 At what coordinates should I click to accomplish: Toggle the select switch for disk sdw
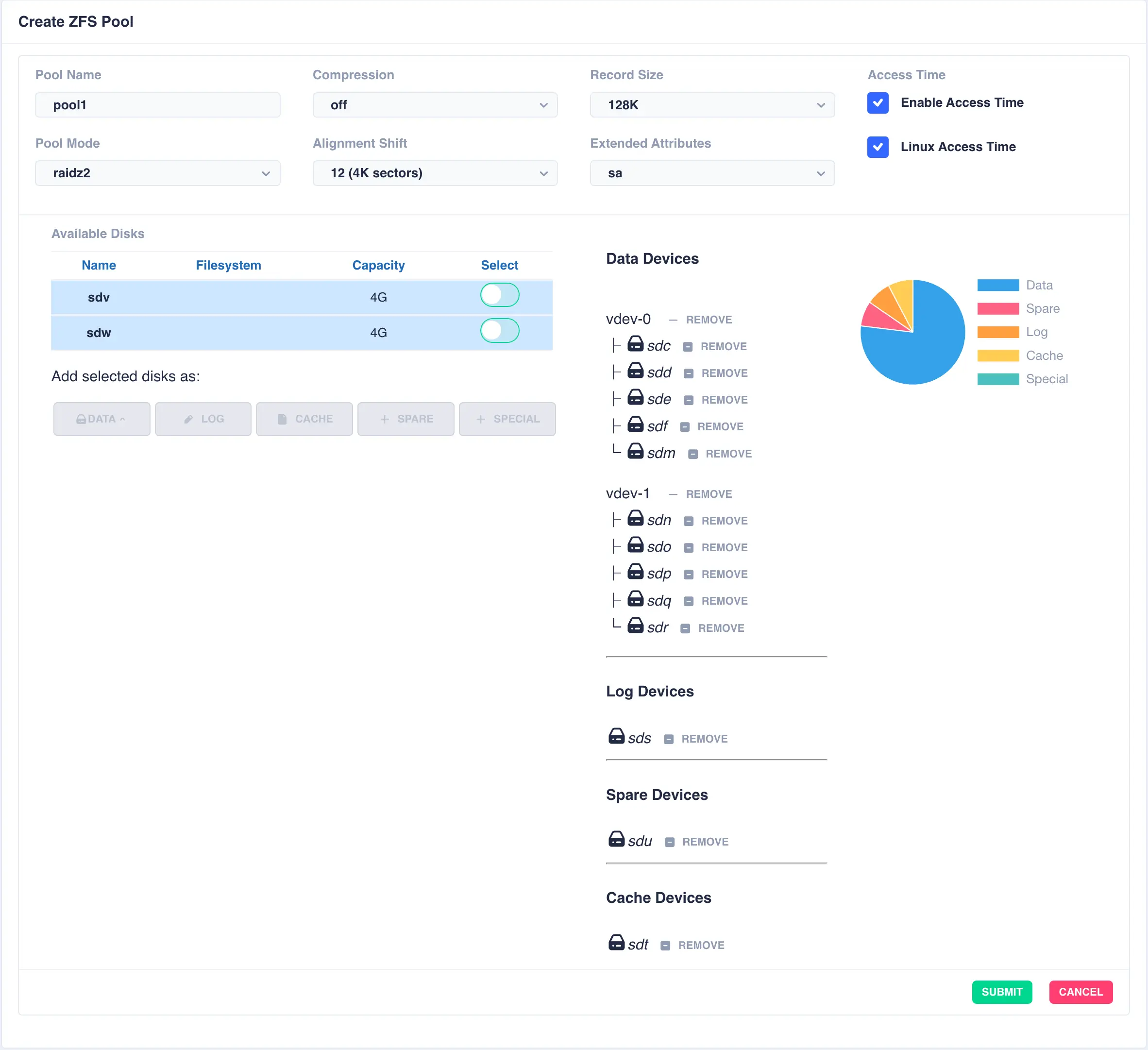click(x=499, y=331)
